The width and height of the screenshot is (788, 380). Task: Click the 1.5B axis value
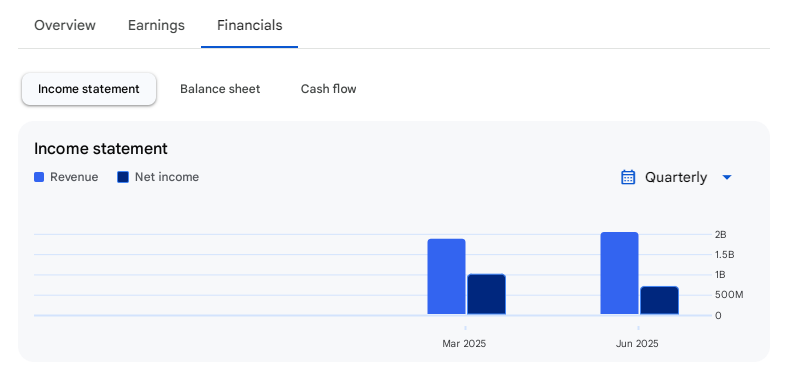[725, 255]
